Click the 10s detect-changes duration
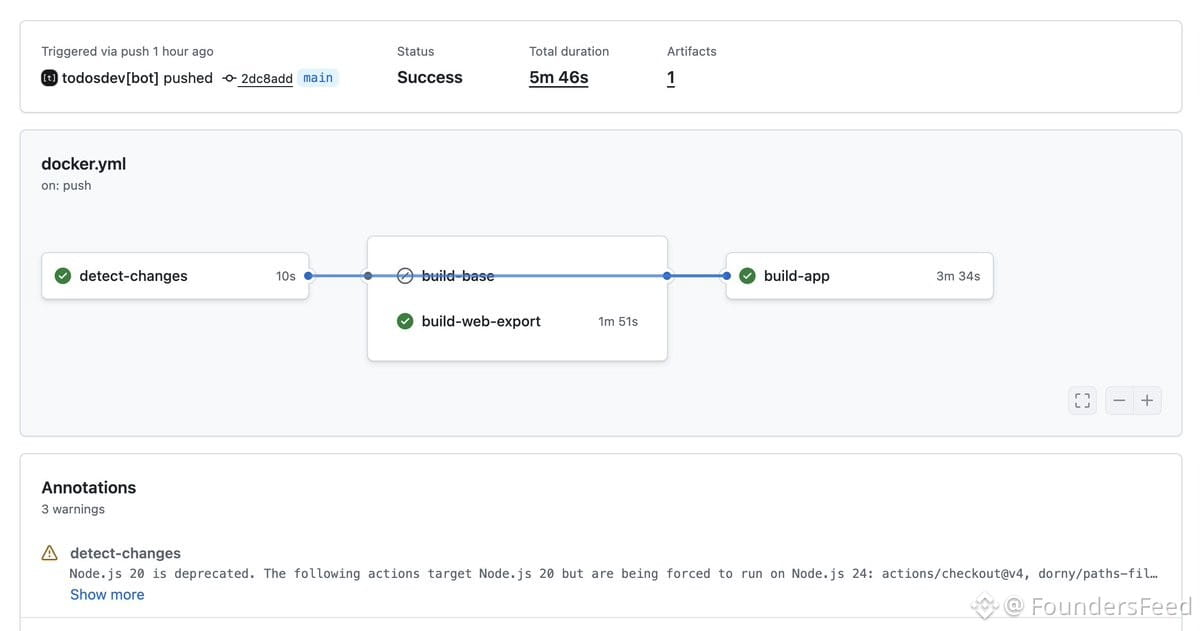 pos(286,276)
